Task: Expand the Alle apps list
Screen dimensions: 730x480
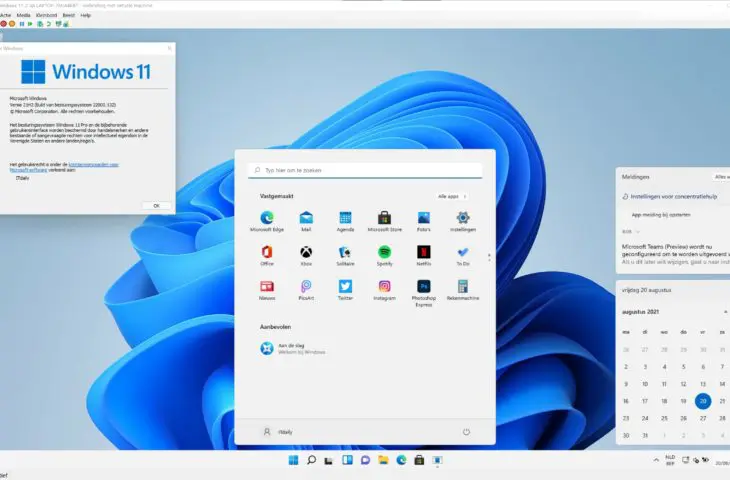Action: pos(452,196)
